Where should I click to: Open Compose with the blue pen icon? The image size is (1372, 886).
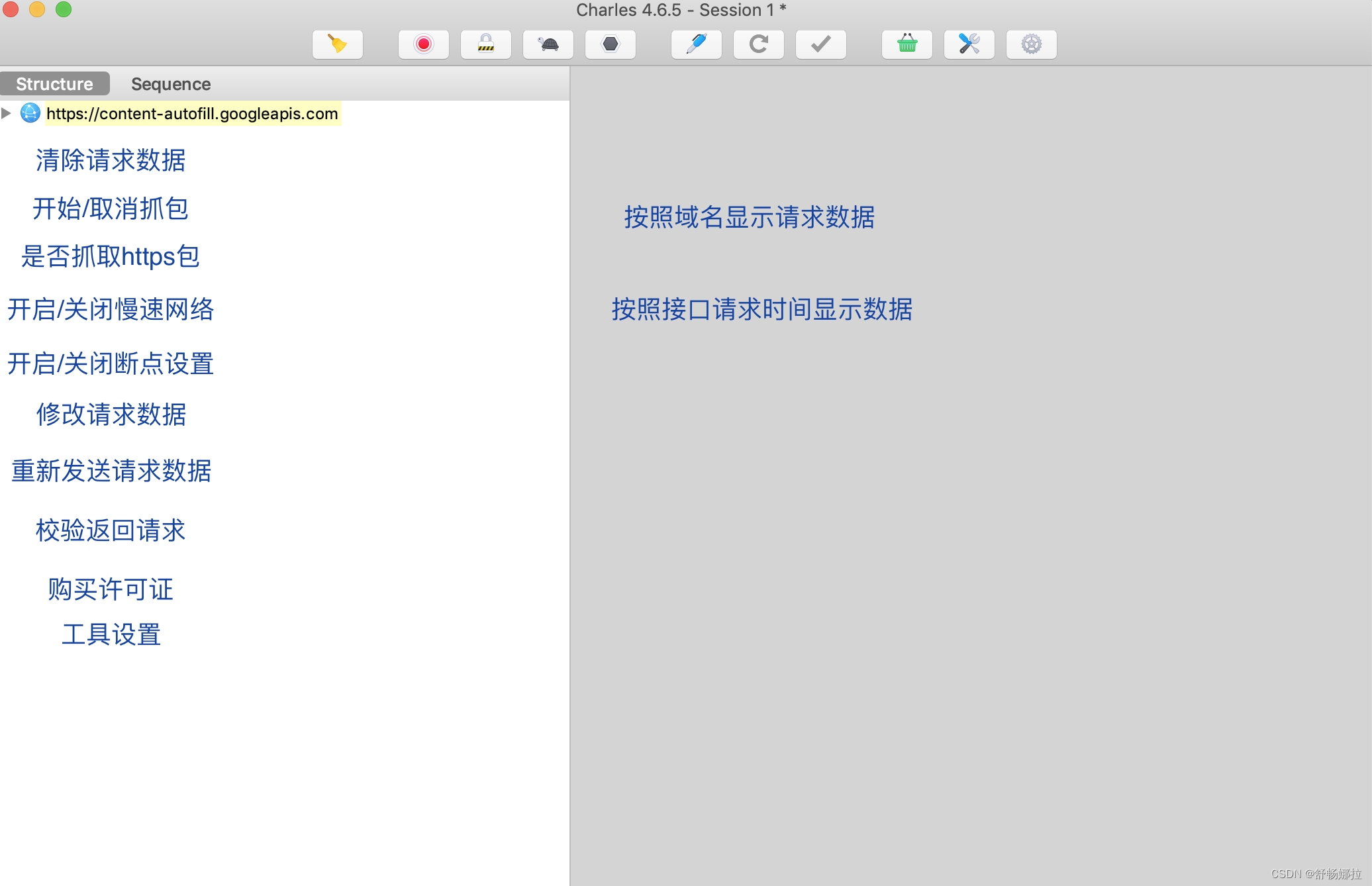(697, 44)
